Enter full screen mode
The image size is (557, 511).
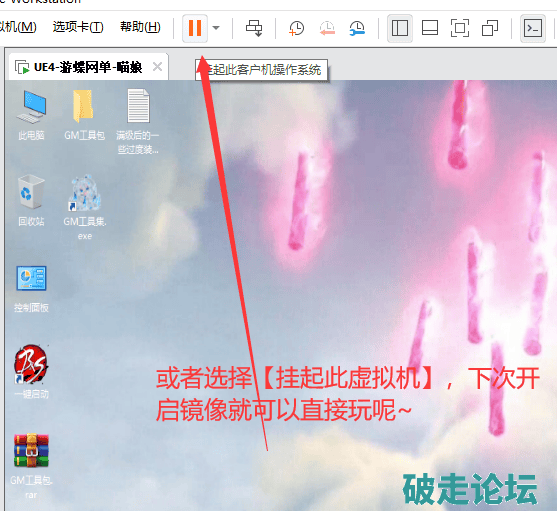coord(460,28)
